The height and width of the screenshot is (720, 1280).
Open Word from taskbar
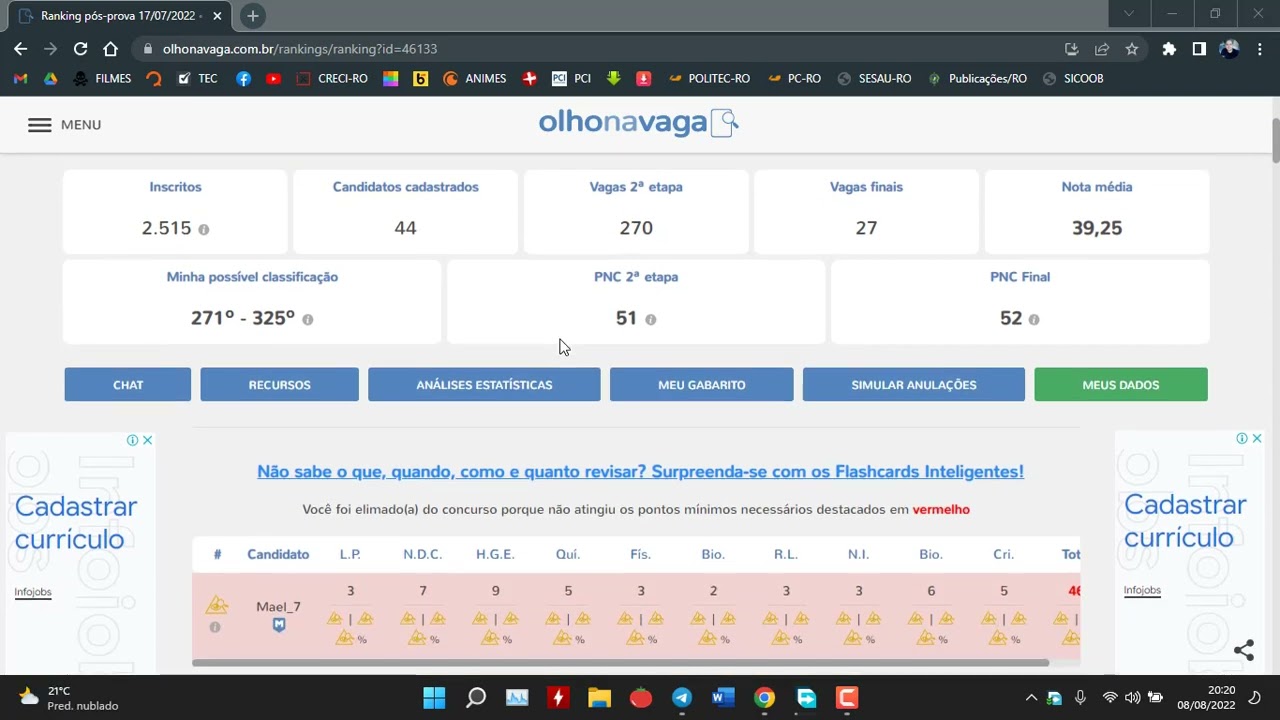[x=723, y=697]
